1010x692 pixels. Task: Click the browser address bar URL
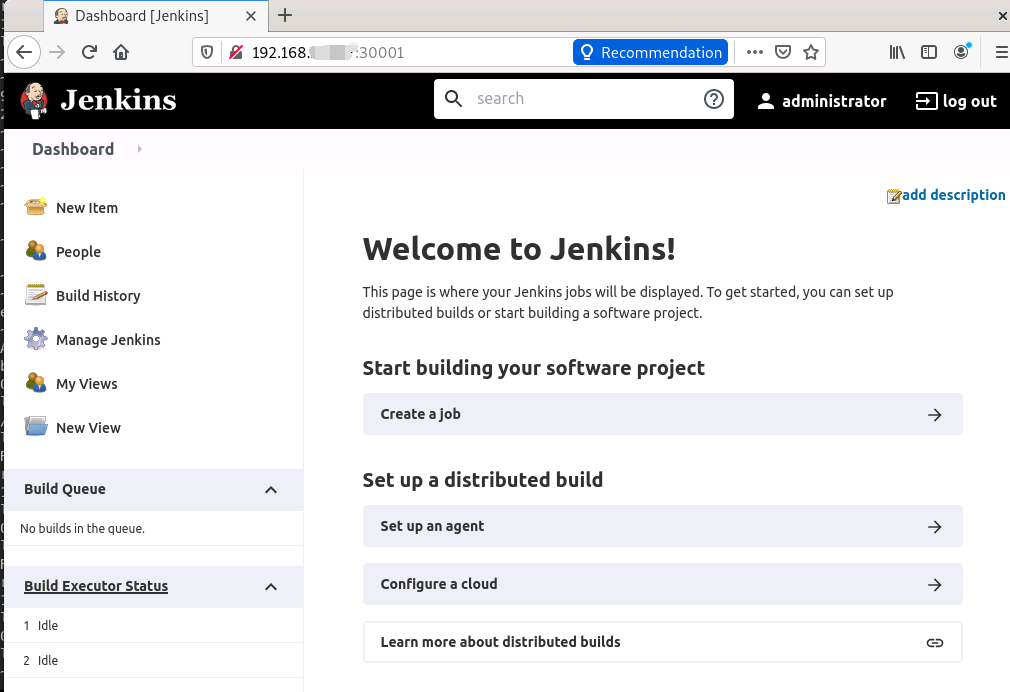coord(328,52)
